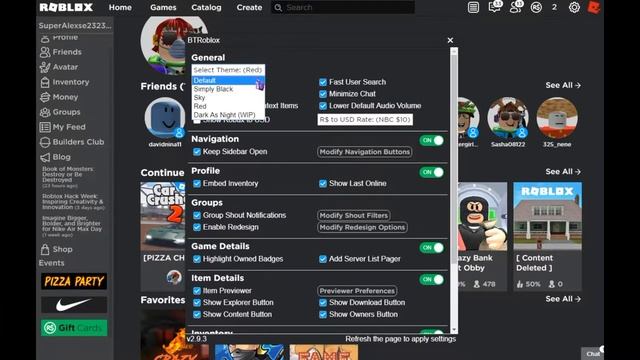Click Previewer Preferences button
The height and width of the screenshot is (360, 640).
tap(357, 291)
